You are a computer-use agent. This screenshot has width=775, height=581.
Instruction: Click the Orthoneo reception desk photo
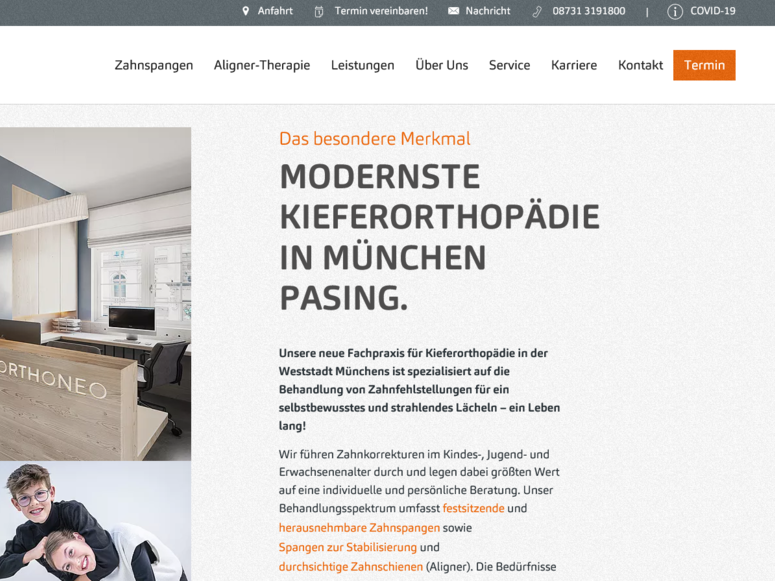(95, 294)
